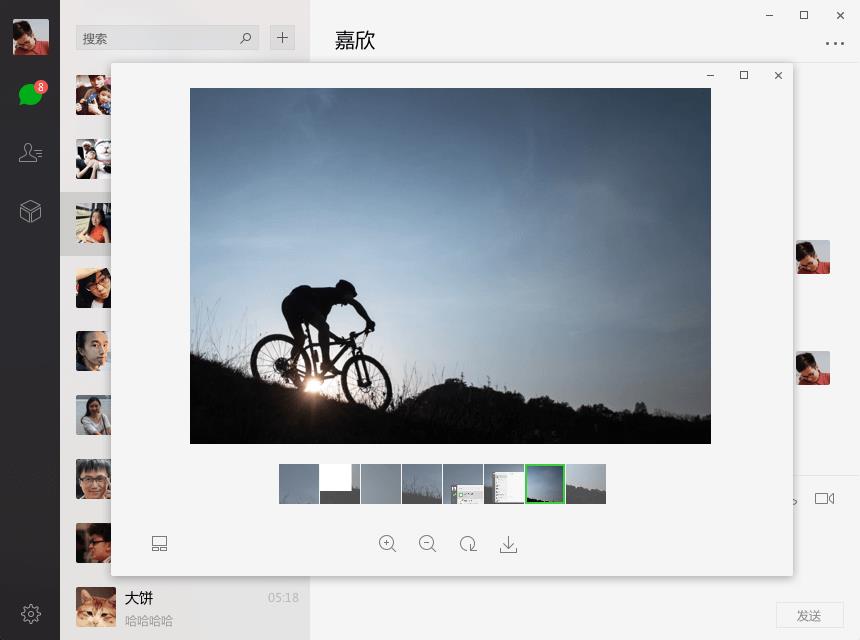Click the 05:18 timestamp on 大饼 chat
The height and width of the screenshot is (640, 860).
click(283, 598)
